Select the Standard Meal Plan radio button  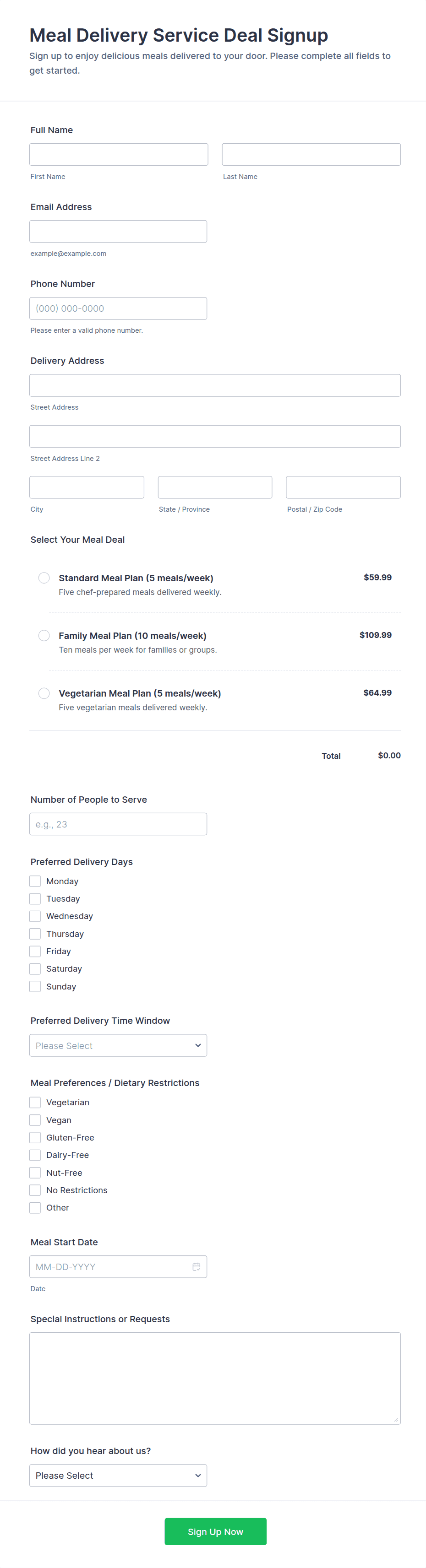point(44,578)
